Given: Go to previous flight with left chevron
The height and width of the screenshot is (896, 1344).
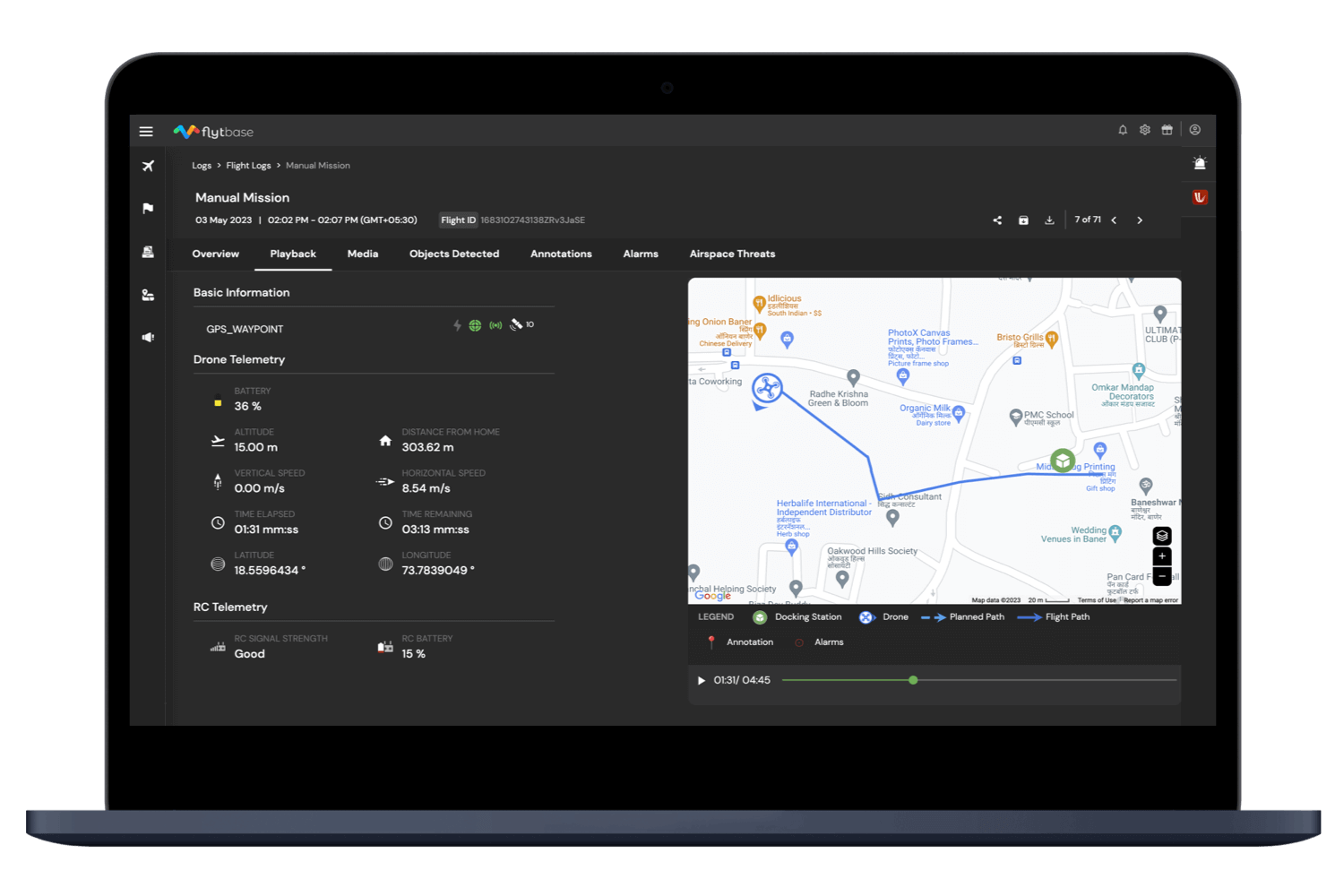Looking at the screenshot, I should pyautogui.click(x=1114, y=220).
